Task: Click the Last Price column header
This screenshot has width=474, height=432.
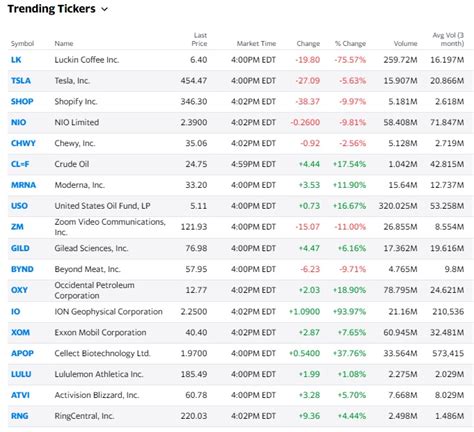Action: [x=199, y=39]
